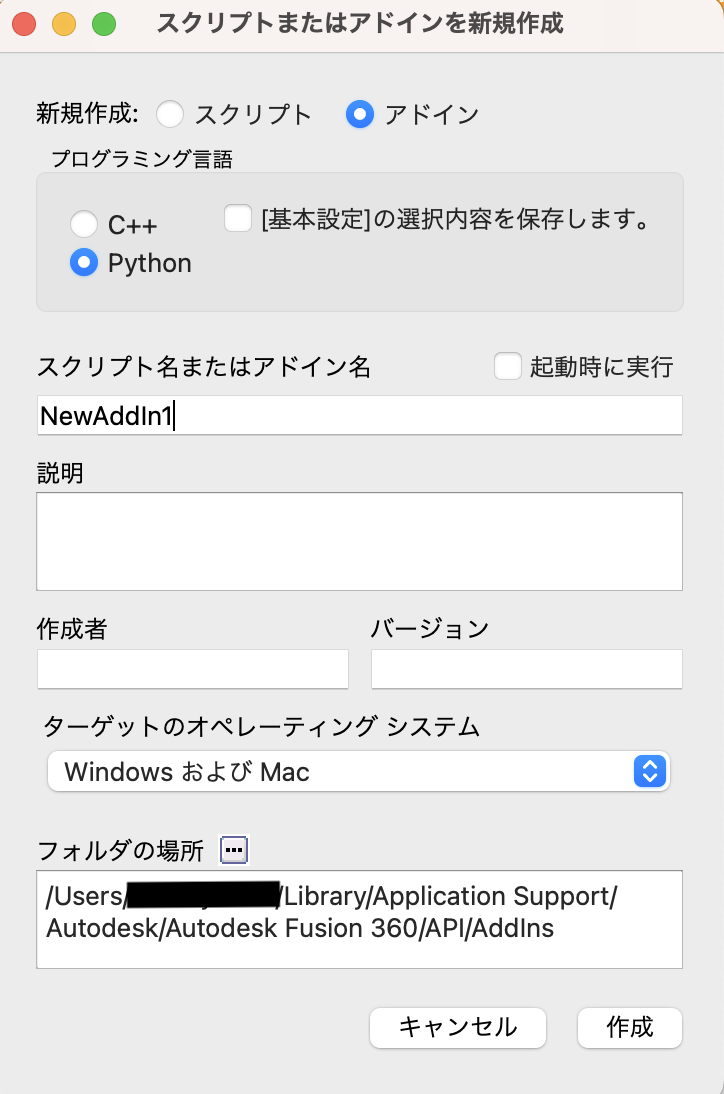Image resolution: width=724 pixels, height=1094 pixels.
Task: Choose C++ as the programming language
Action: pos(83,224)
